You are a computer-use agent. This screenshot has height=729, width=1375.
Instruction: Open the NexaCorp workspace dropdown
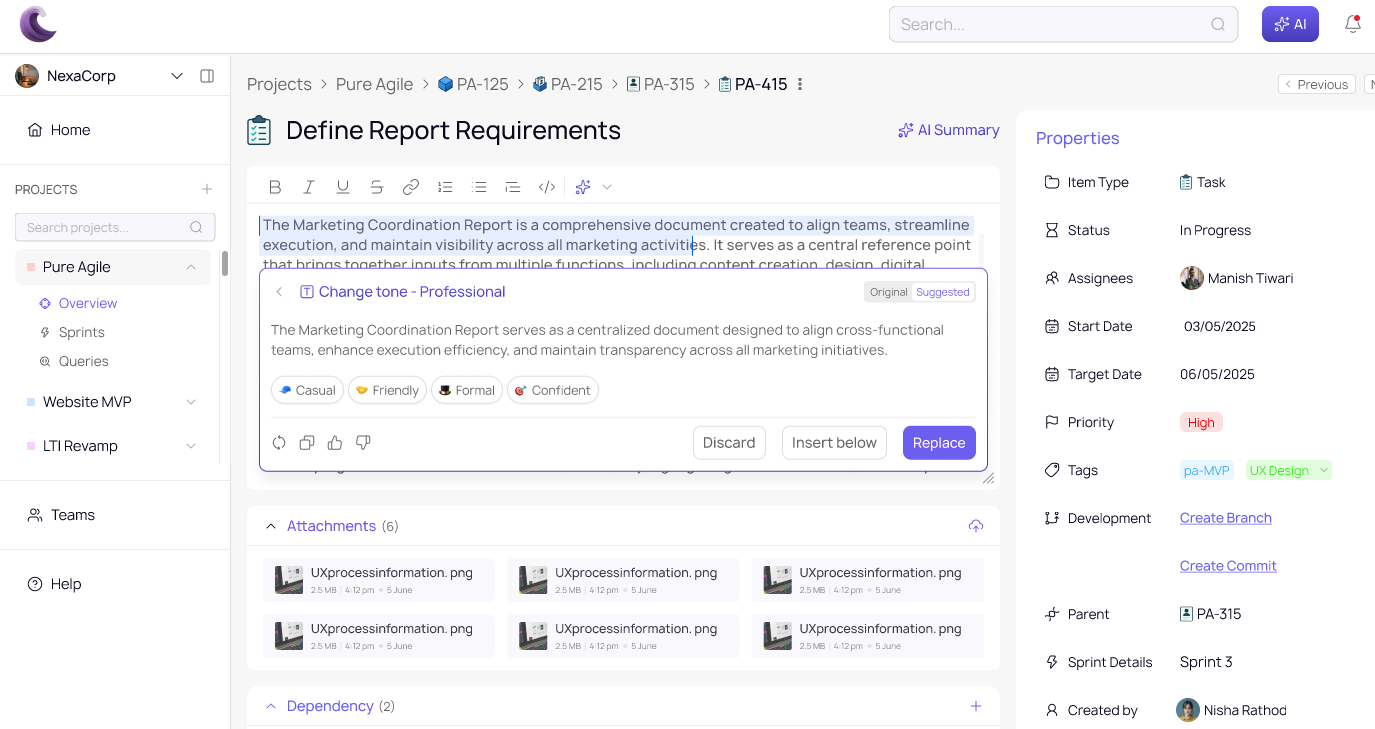pos(177,76)
